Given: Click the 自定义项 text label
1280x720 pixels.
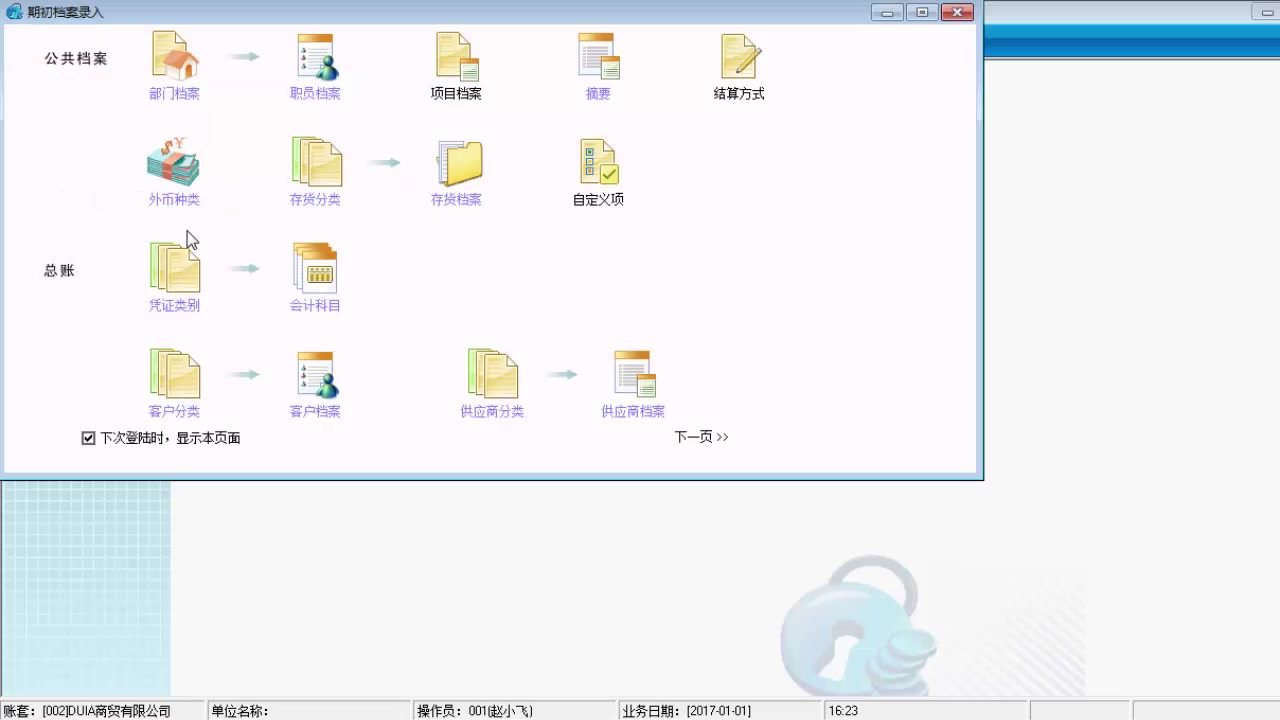Looking at the screenshot, I should pyautogui.click(x=598, y=200).
